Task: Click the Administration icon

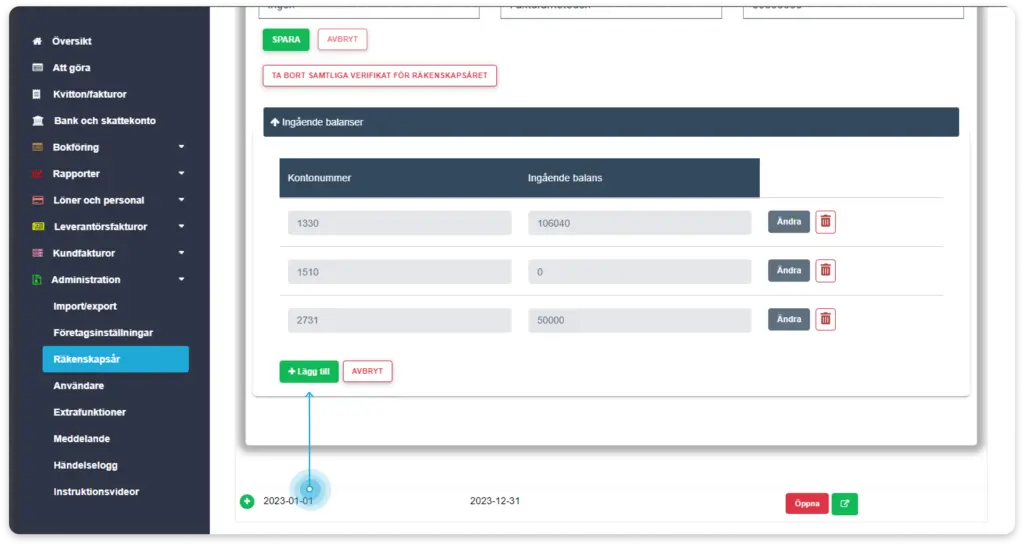Action: pos(37,280)
